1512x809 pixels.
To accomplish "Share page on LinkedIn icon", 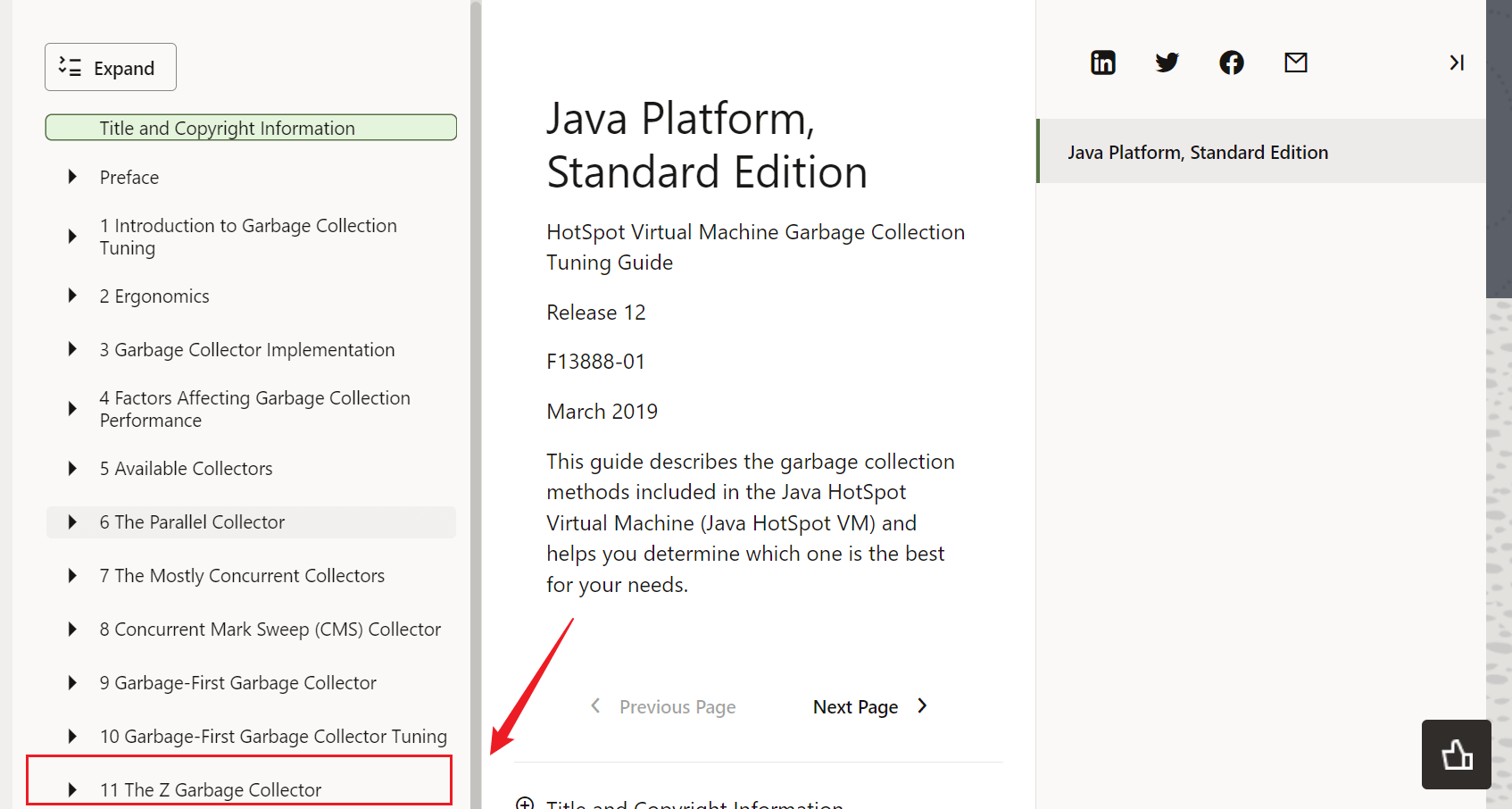I will coord(1103,63).
